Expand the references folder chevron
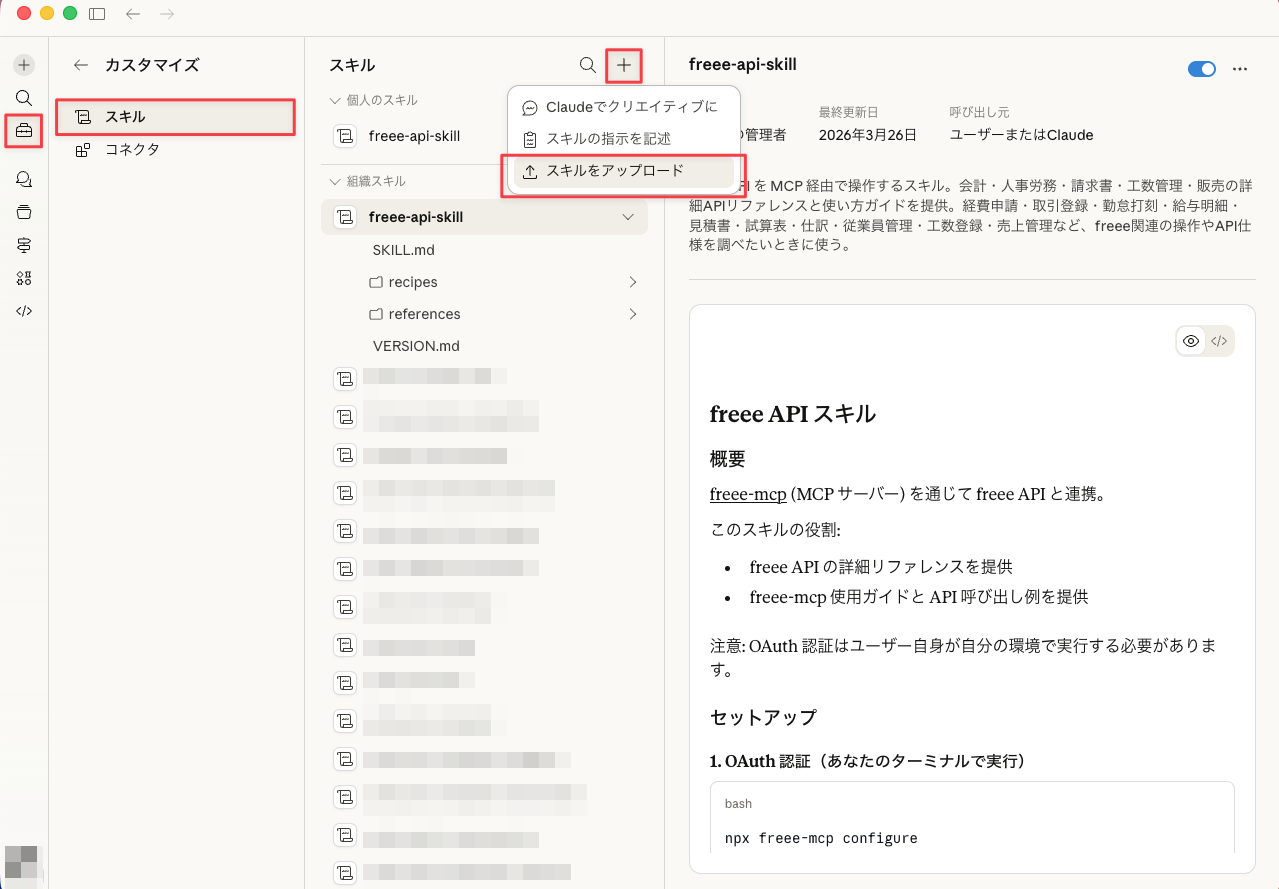This screenshot has height=889, width=1279. 632,314
